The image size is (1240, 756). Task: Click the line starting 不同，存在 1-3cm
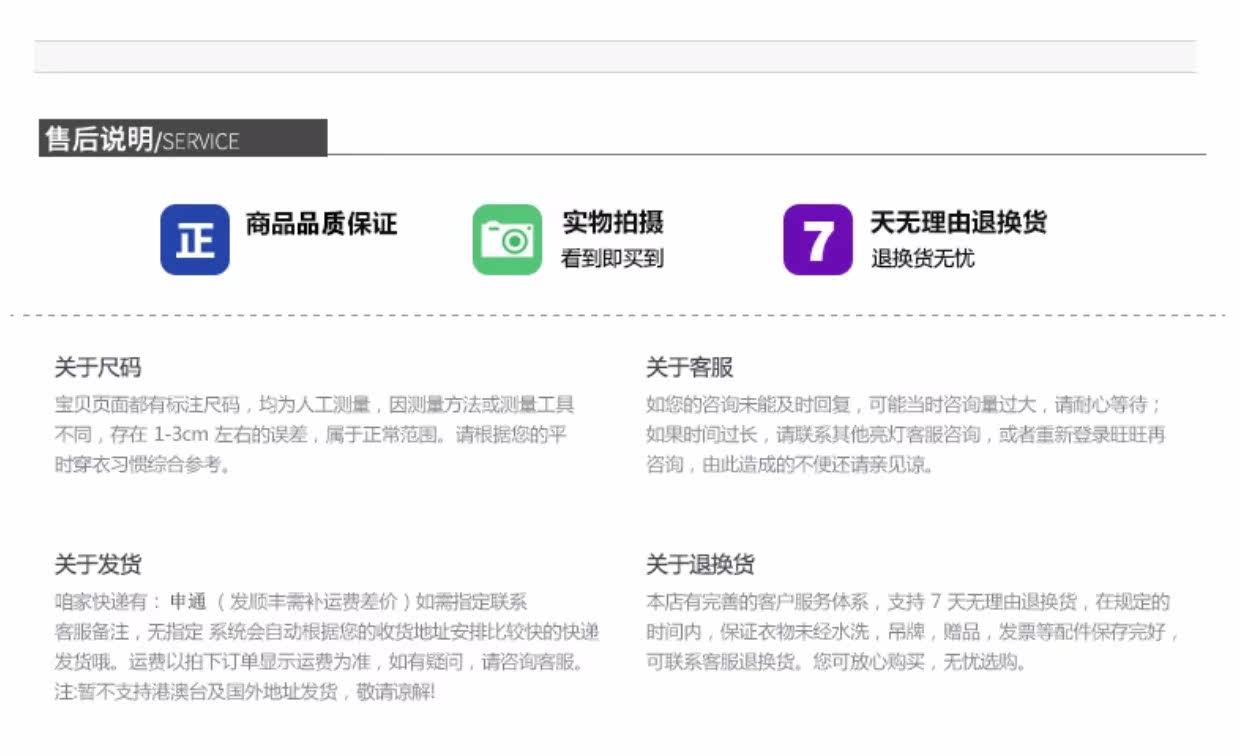311,435
